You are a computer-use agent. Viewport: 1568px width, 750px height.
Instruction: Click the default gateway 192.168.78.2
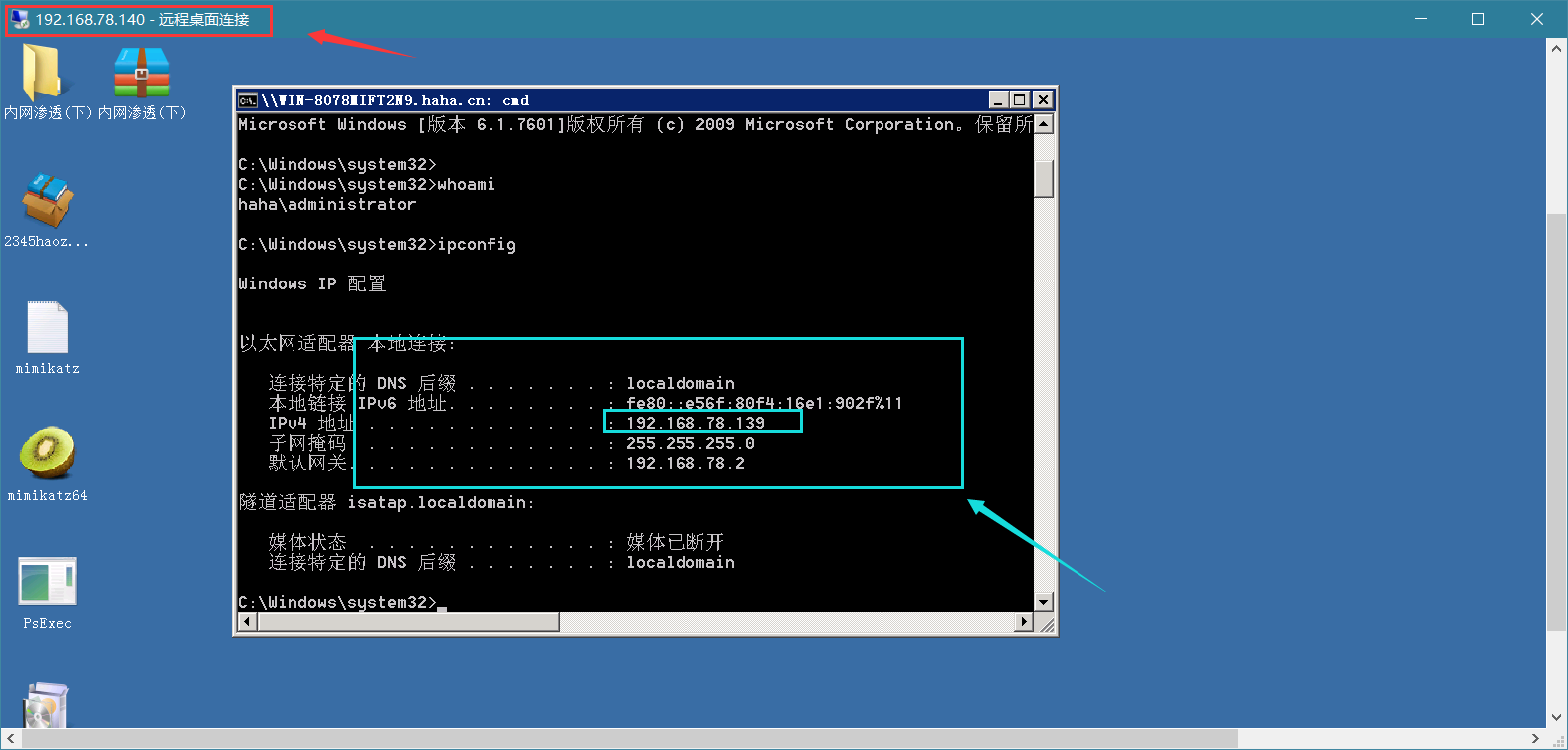pyautogui.click(x=686, y=463)
